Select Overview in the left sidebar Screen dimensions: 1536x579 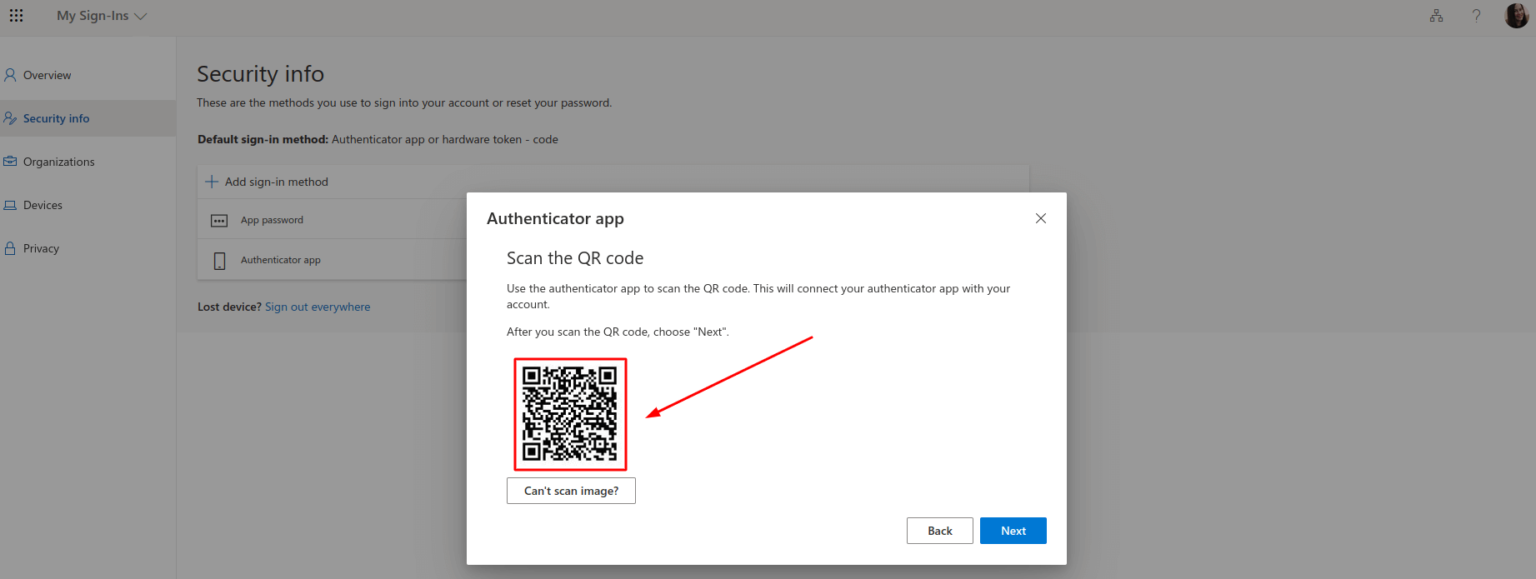[x=45, y=74]
